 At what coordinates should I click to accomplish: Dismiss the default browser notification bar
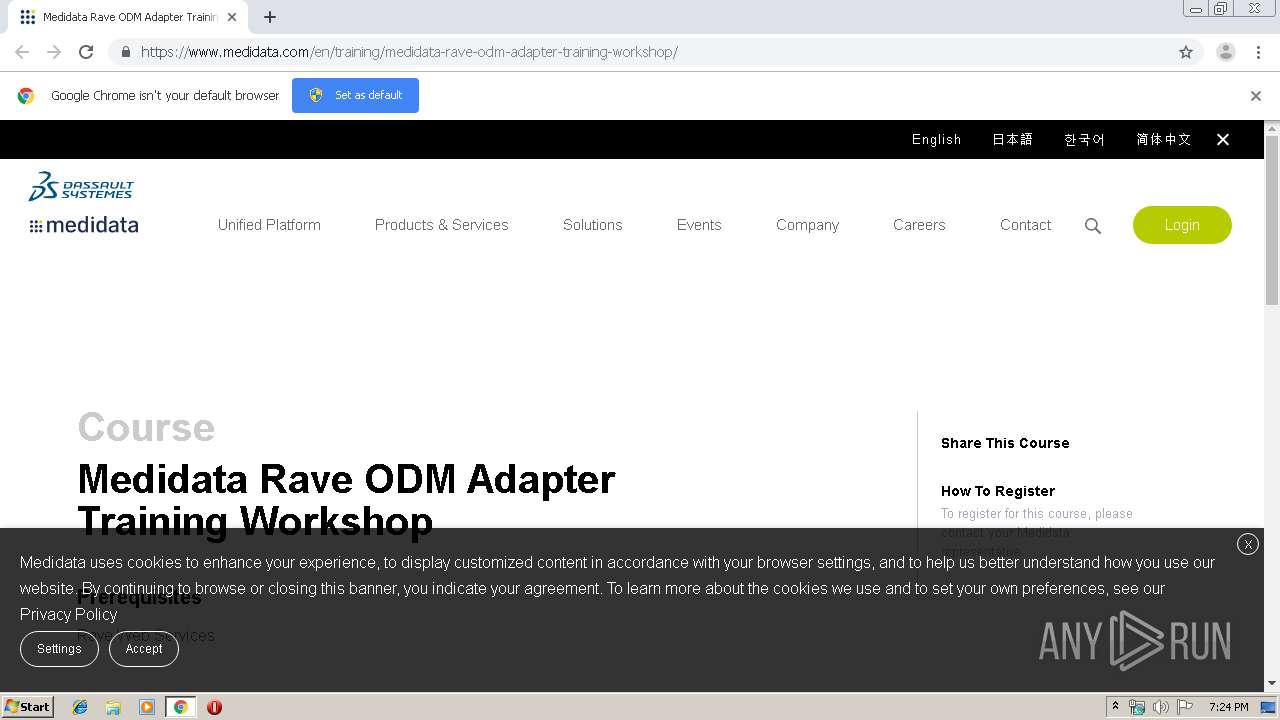pyautogui.click(x=1256, y=96)
